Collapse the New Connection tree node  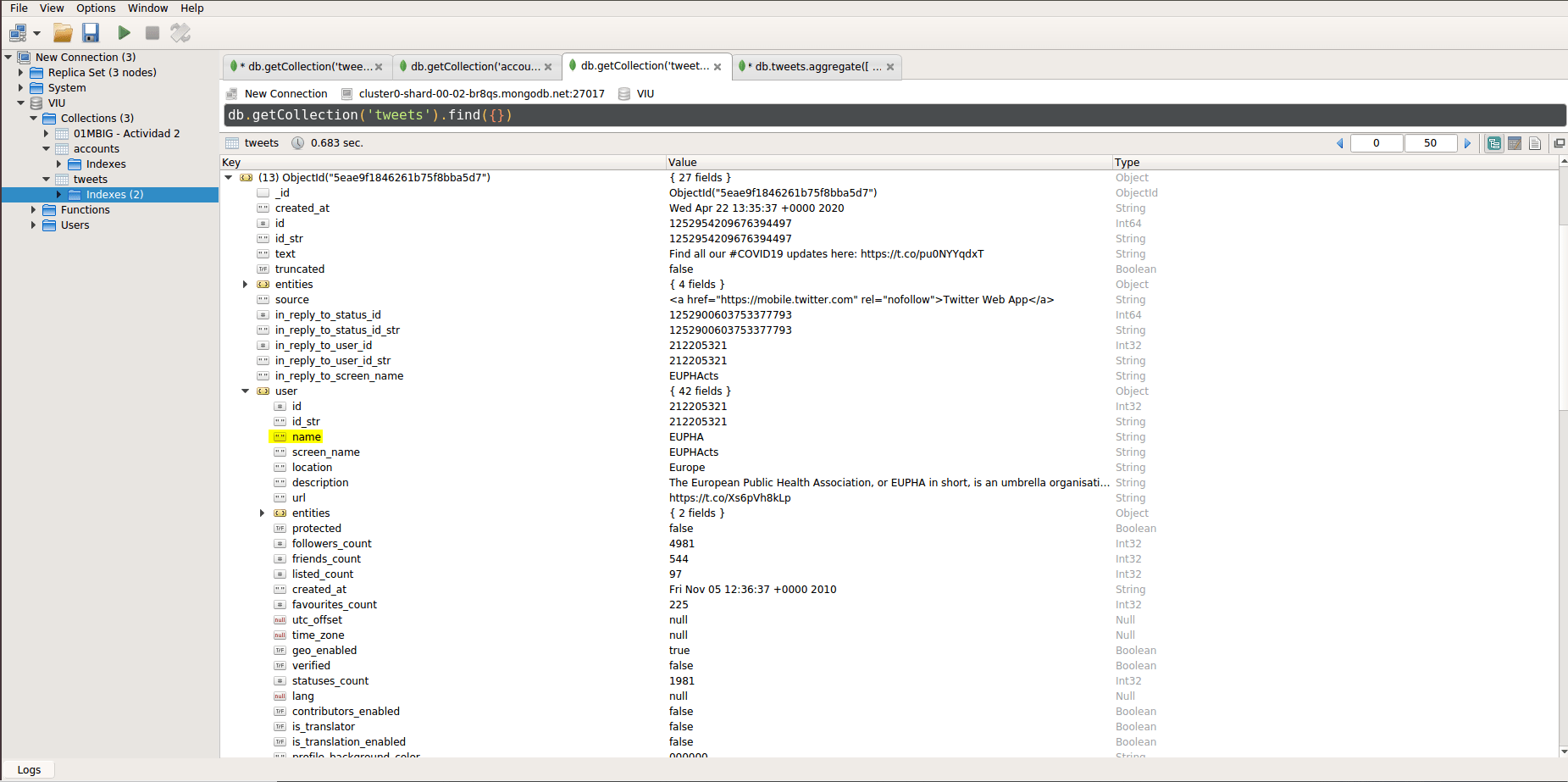(8, 58)
